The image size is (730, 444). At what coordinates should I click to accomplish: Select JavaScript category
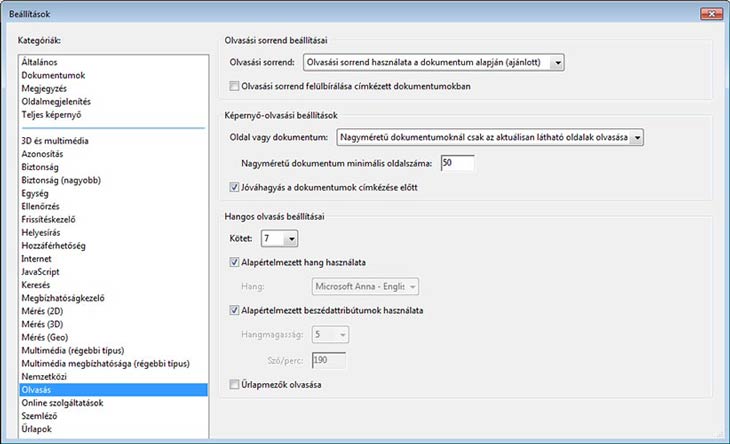[x=114, y=272]
